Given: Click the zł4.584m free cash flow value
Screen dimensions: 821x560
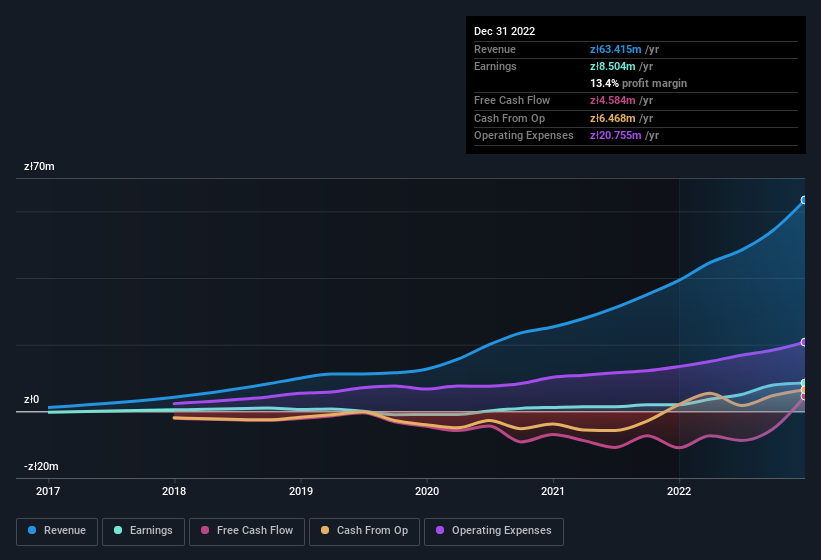Looking at the screenshot, I should (x=613, y=100).
